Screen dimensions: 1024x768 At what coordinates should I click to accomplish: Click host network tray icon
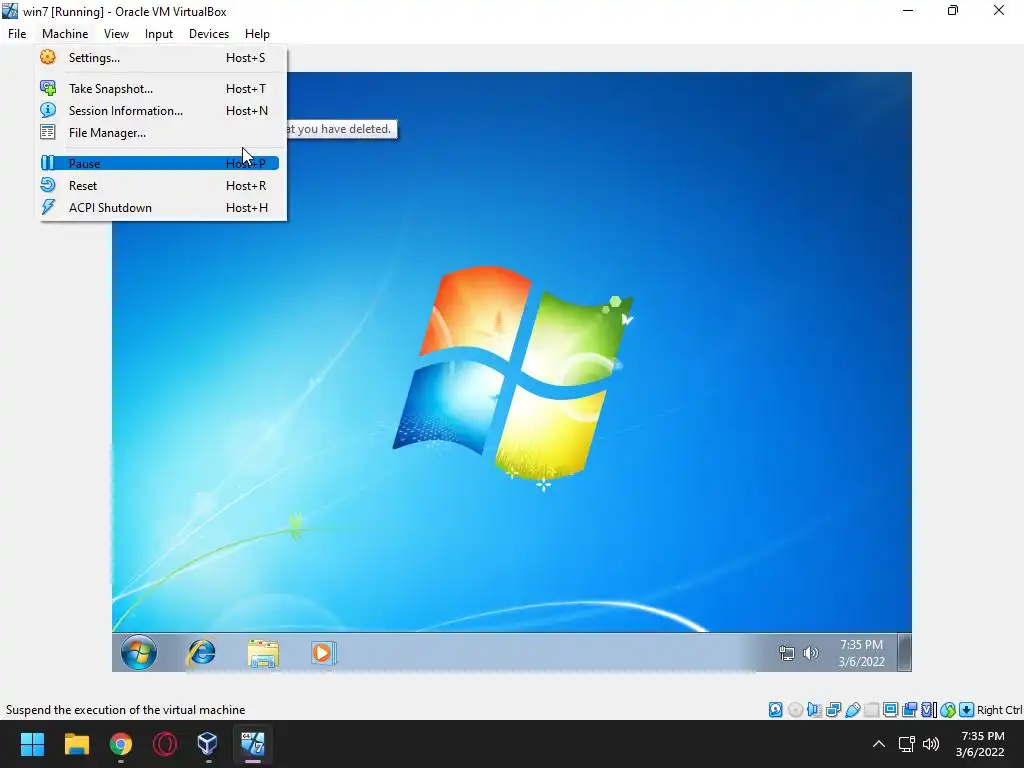906,744
